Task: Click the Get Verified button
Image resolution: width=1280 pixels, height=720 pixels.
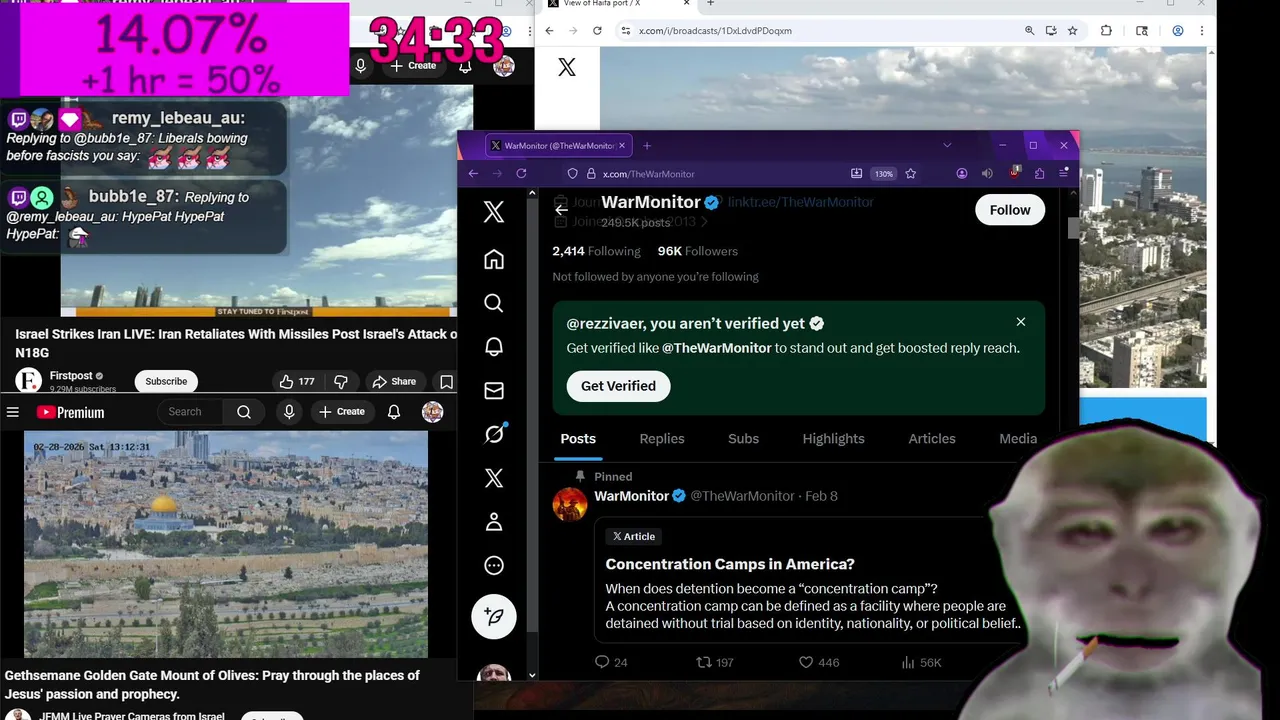Action: [x=618, y=386]
